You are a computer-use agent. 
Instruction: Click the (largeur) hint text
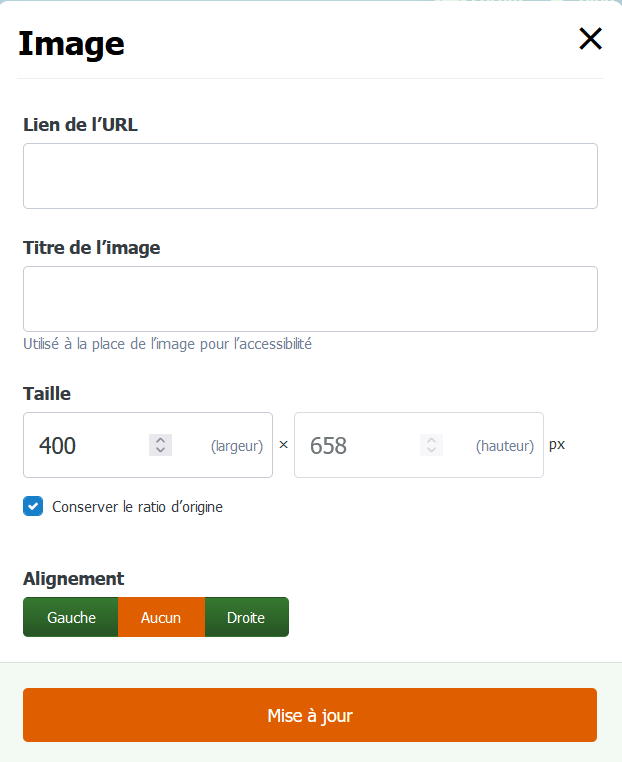237,446
